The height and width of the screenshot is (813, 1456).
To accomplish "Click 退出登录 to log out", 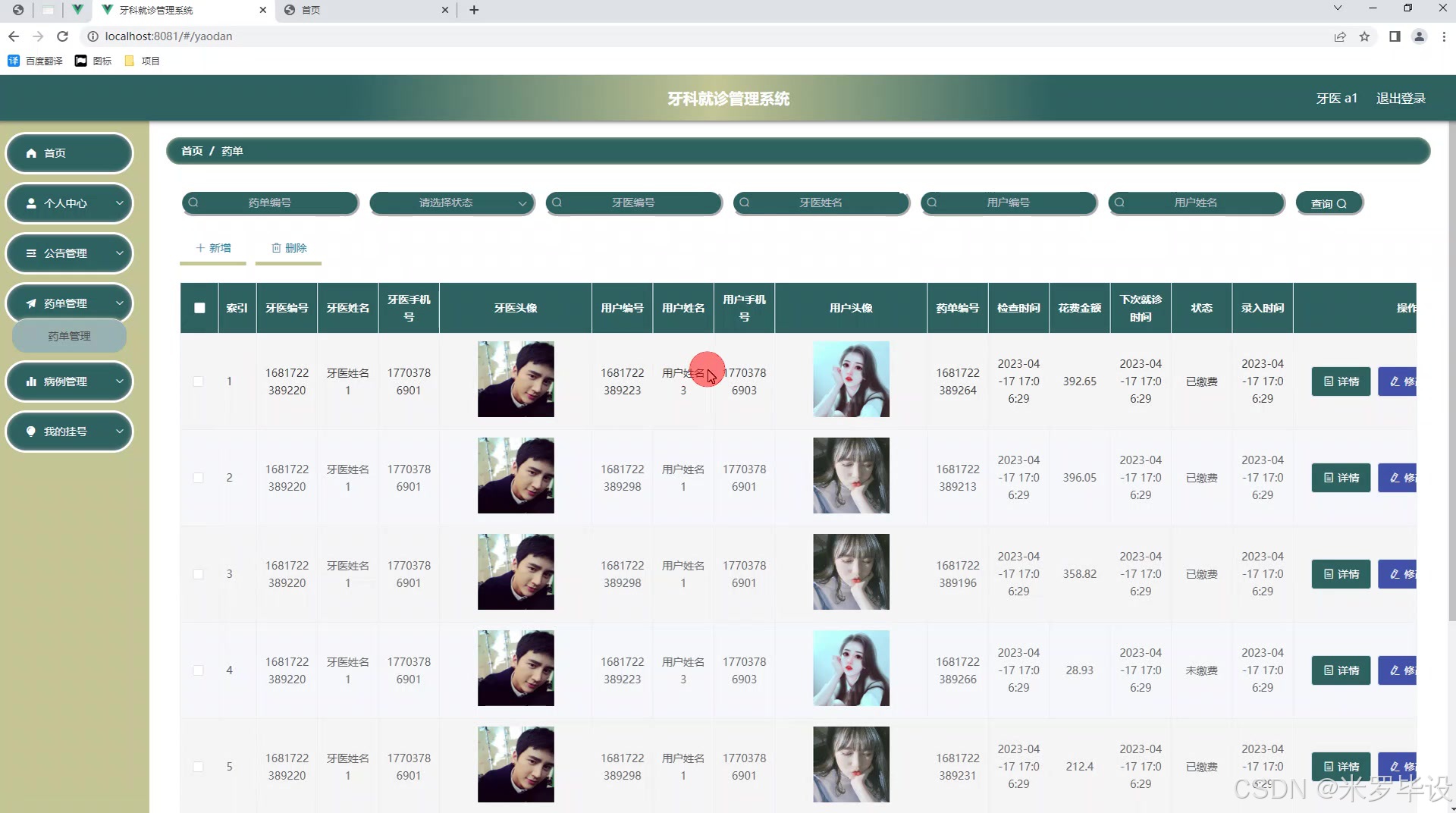I will pyautogui.click(x=1401, y=99).
